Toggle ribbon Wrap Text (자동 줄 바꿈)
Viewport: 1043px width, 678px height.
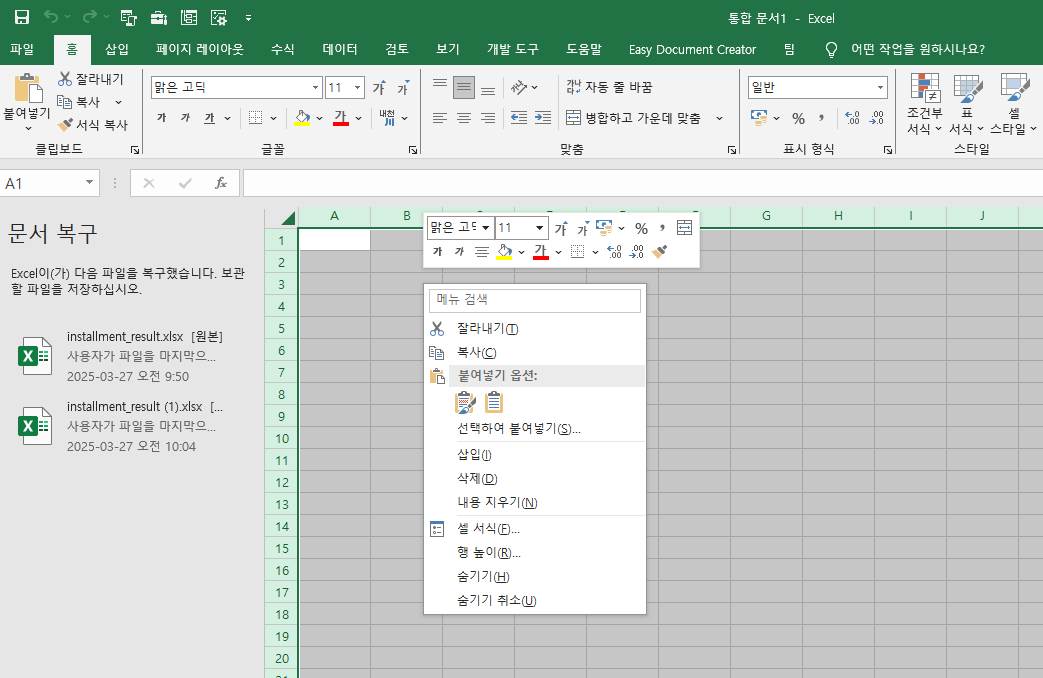pos(609,86)
